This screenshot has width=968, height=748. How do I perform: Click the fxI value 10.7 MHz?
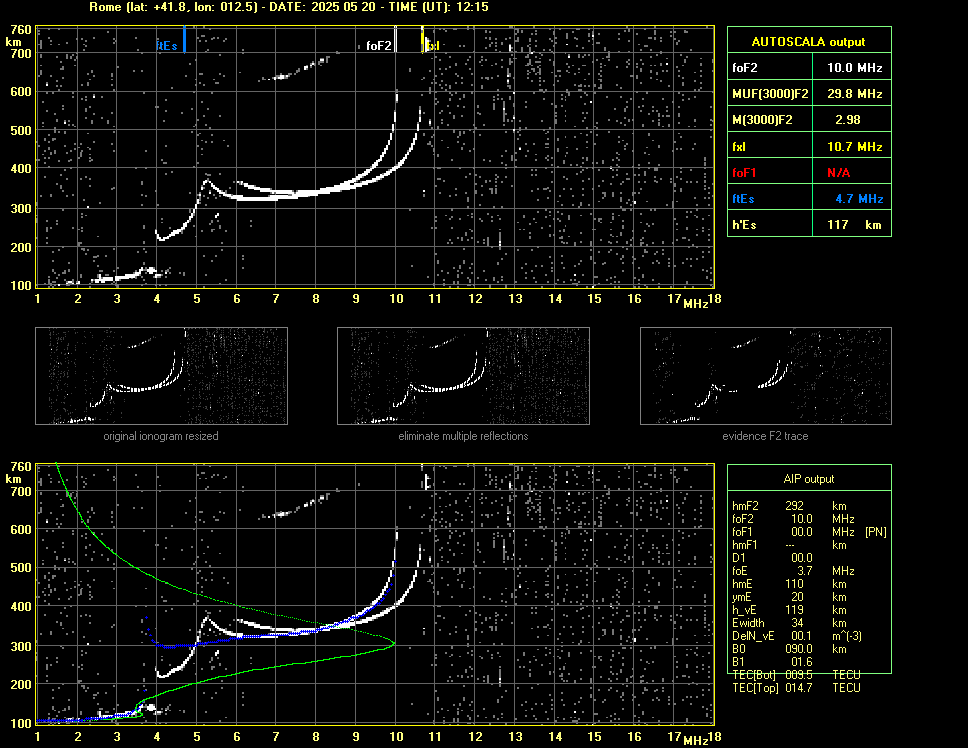[854, 147]
